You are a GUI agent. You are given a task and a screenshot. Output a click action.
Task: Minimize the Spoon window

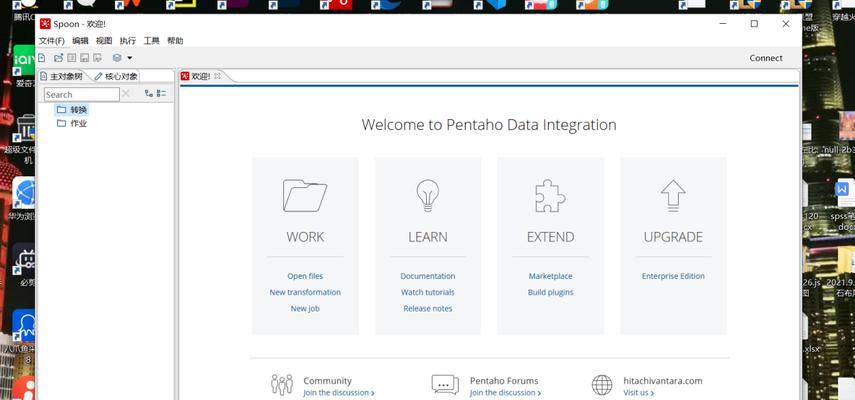723,24
